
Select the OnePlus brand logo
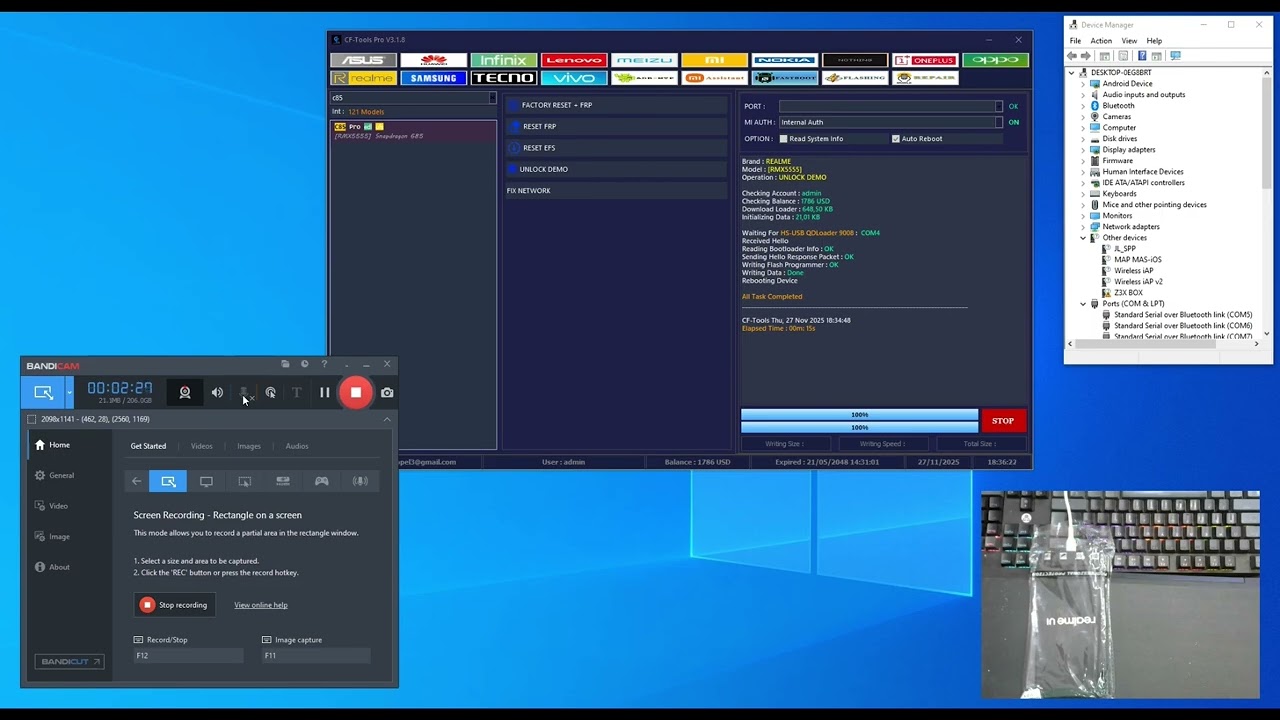(925, 60)
